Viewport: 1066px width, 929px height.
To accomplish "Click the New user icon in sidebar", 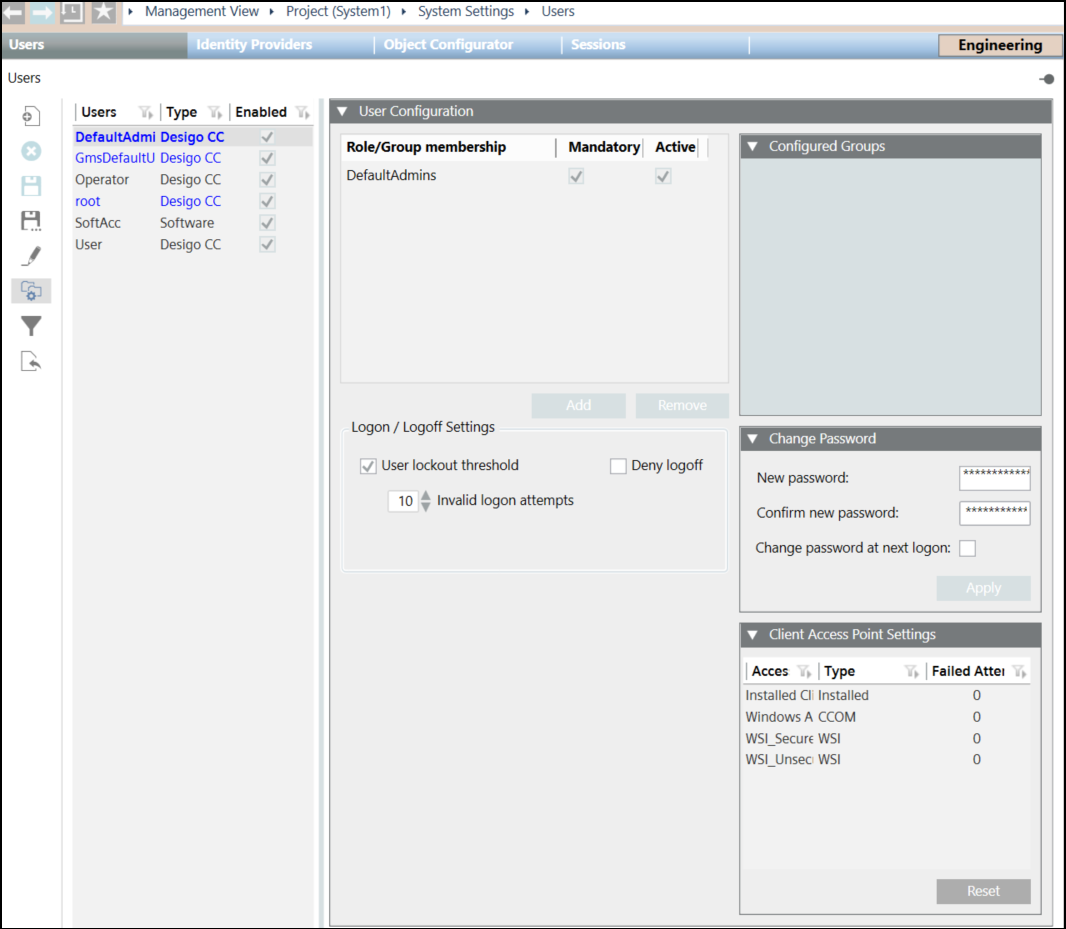I will coord(31,116).
